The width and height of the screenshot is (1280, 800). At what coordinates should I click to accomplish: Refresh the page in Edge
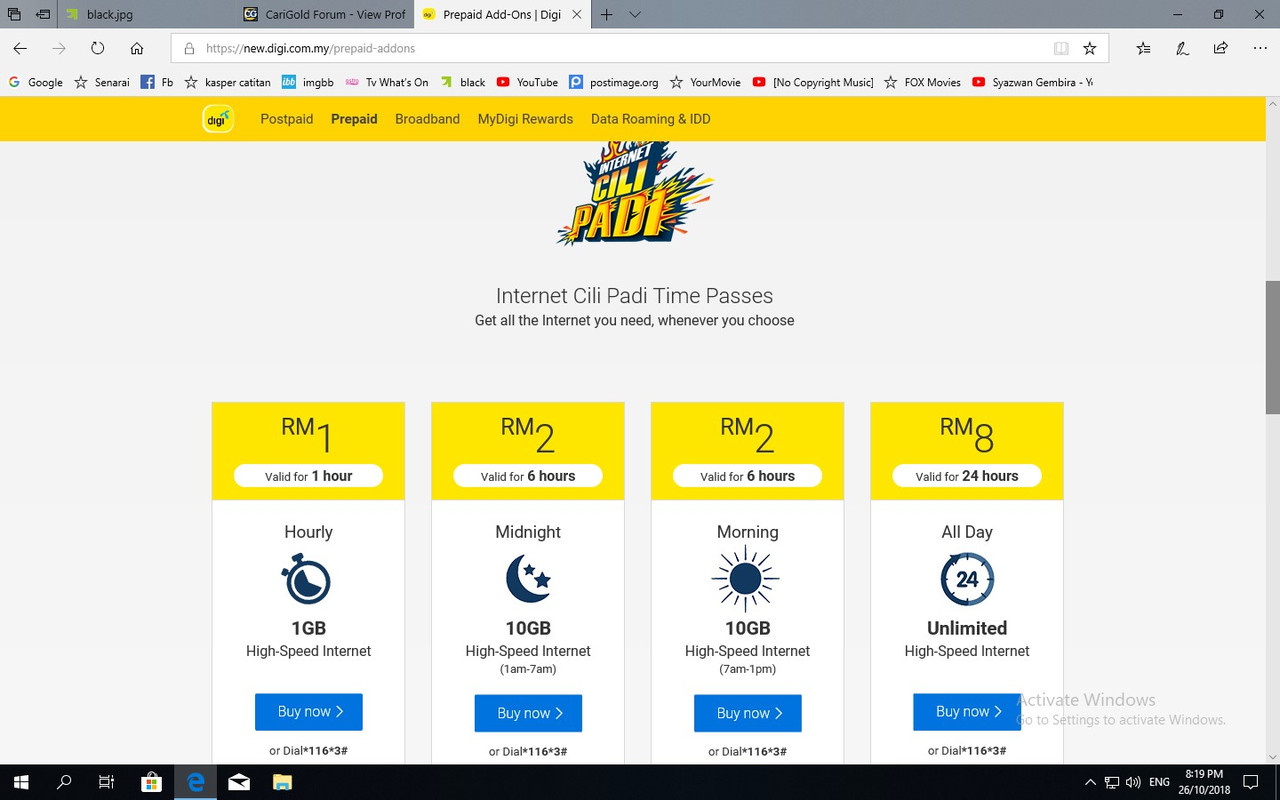[97, 48]
